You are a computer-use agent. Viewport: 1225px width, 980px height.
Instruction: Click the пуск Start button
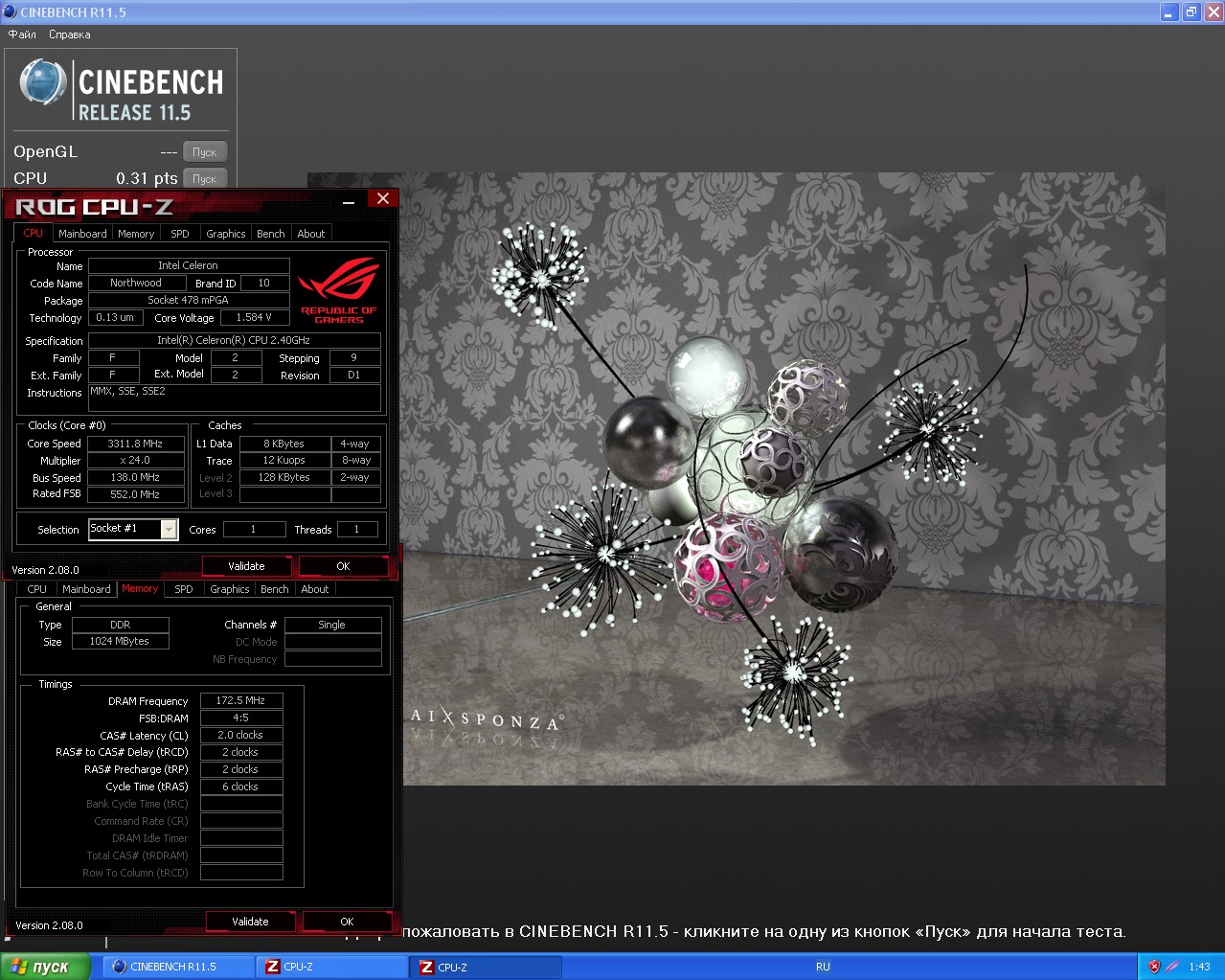click(45, 967)
